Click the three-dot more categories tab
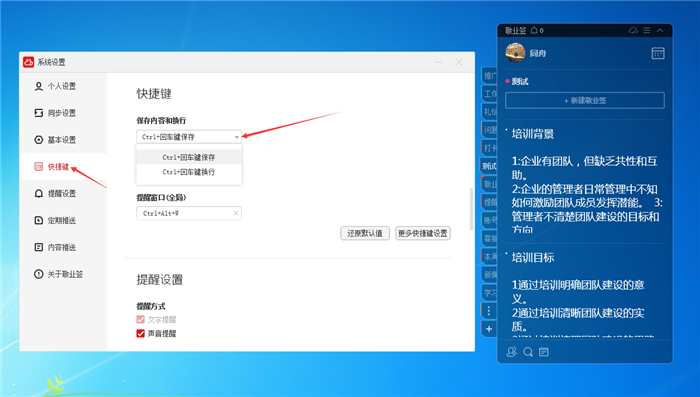700x397 pixels. click(x=489, y=311)
